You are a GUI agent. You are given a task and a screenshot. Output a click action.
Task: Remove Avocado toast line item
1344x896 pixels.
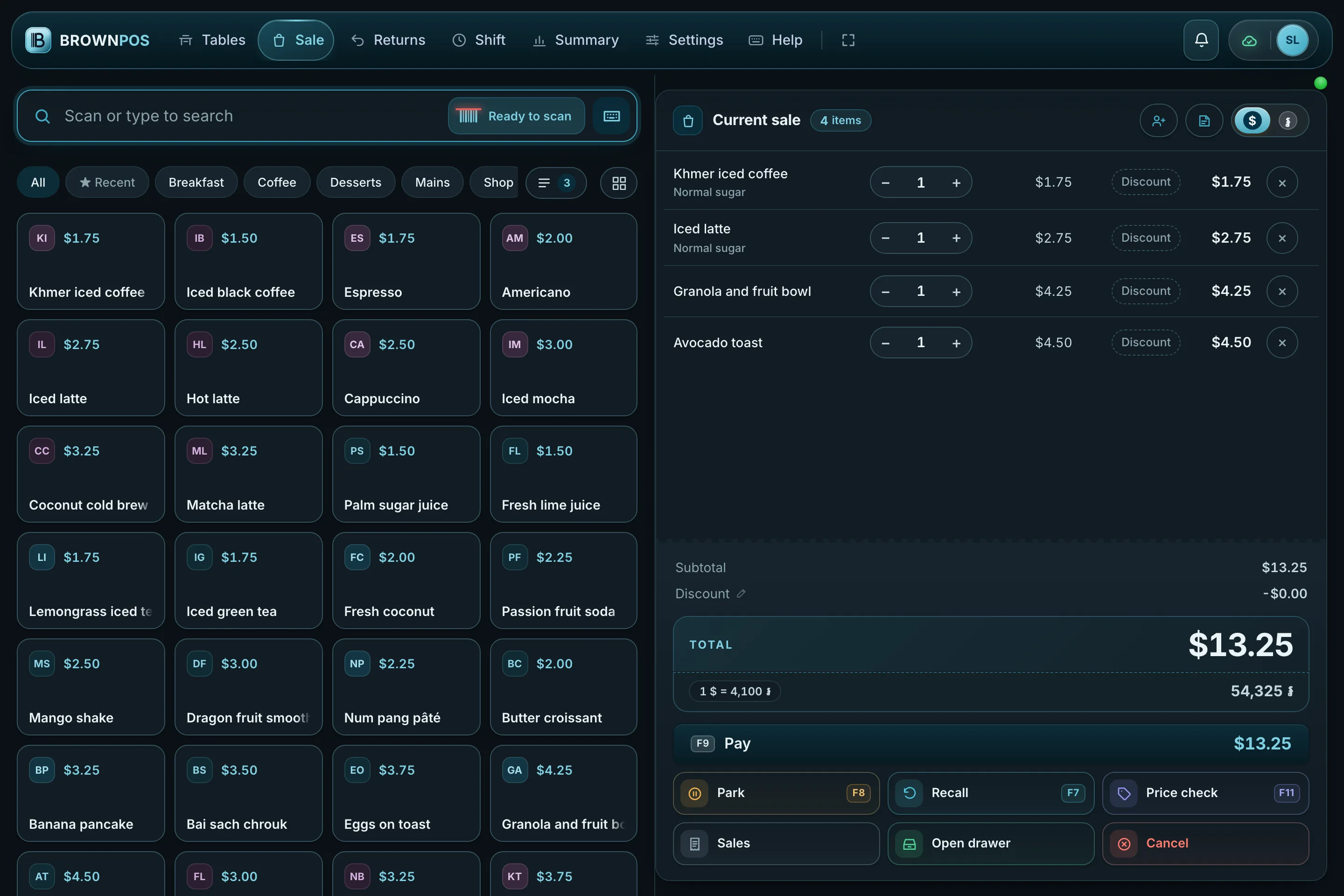coord(1282,342)
